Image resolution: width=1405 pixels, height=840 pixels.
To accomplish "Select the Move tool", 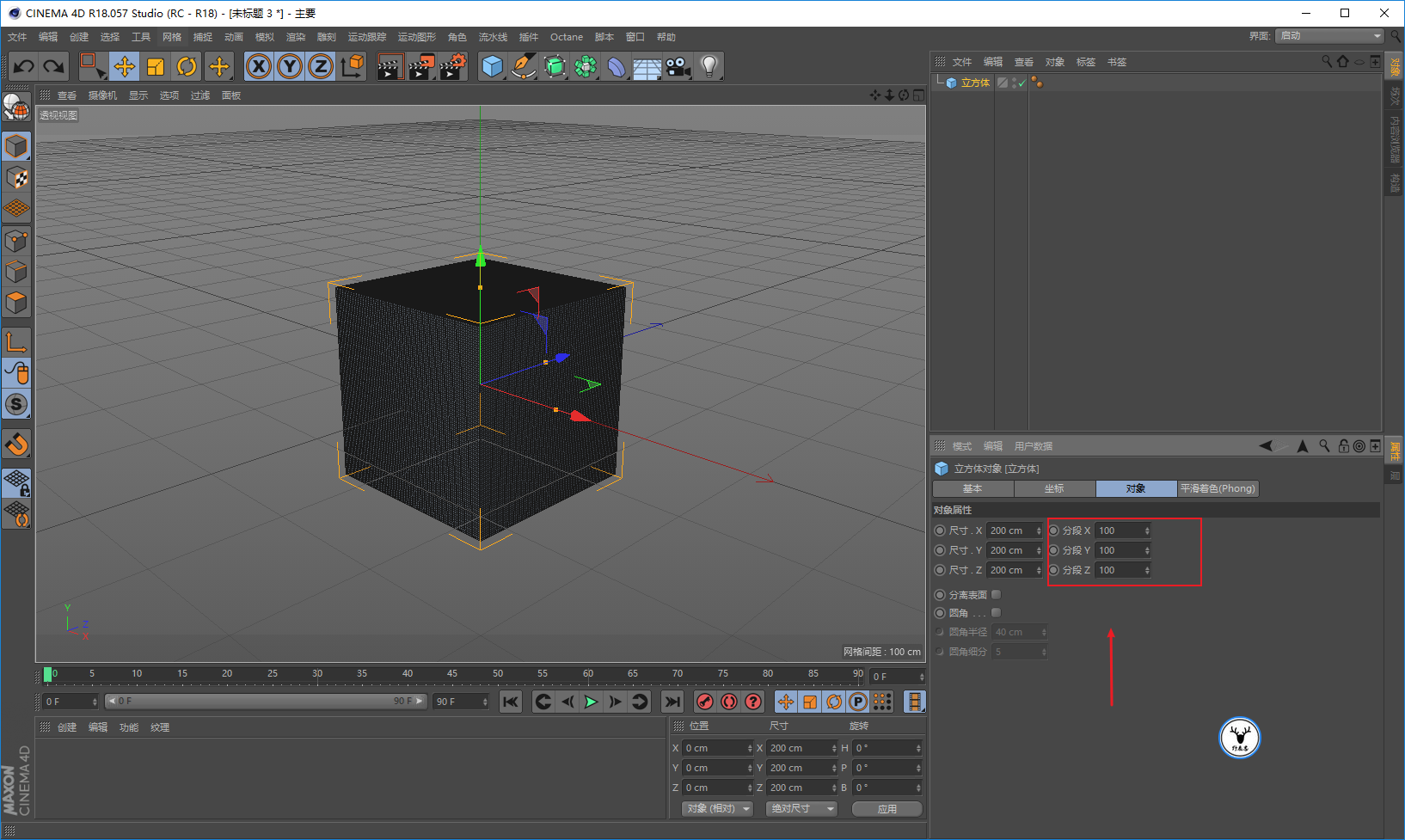I will coord(125,66).
